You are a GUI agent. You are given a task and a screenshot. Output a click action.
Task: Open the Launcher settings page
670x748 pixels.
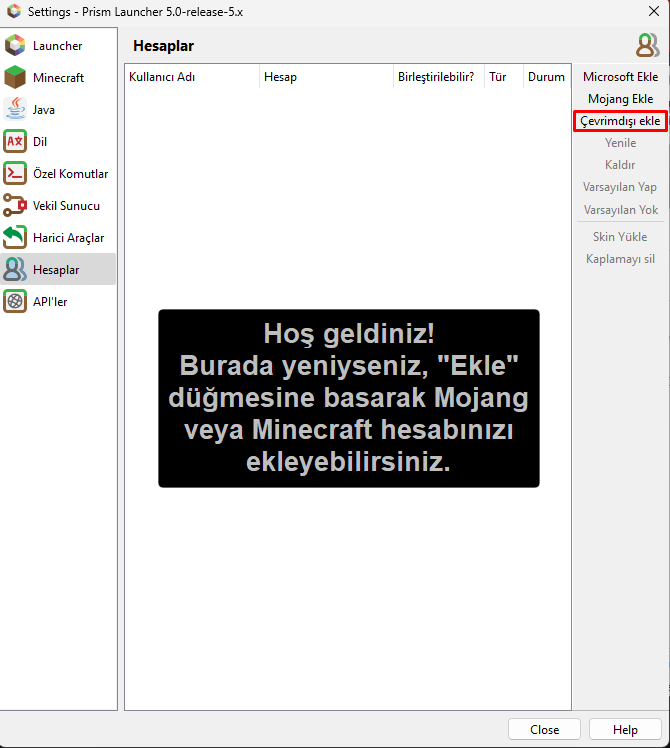pos(58,46)
